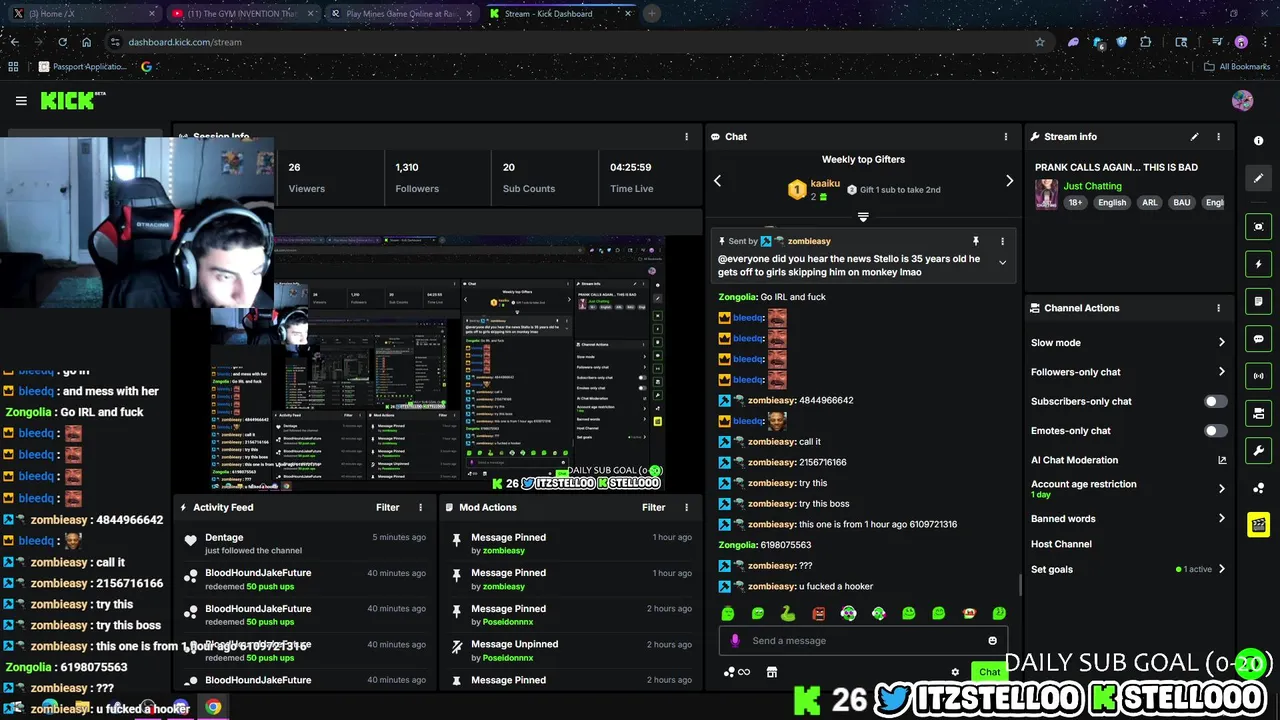Image resolution: width=1280 pixels, height=720 pixels.
Task: Edit stream info with the pencil icon
Action: point(1194,137)
